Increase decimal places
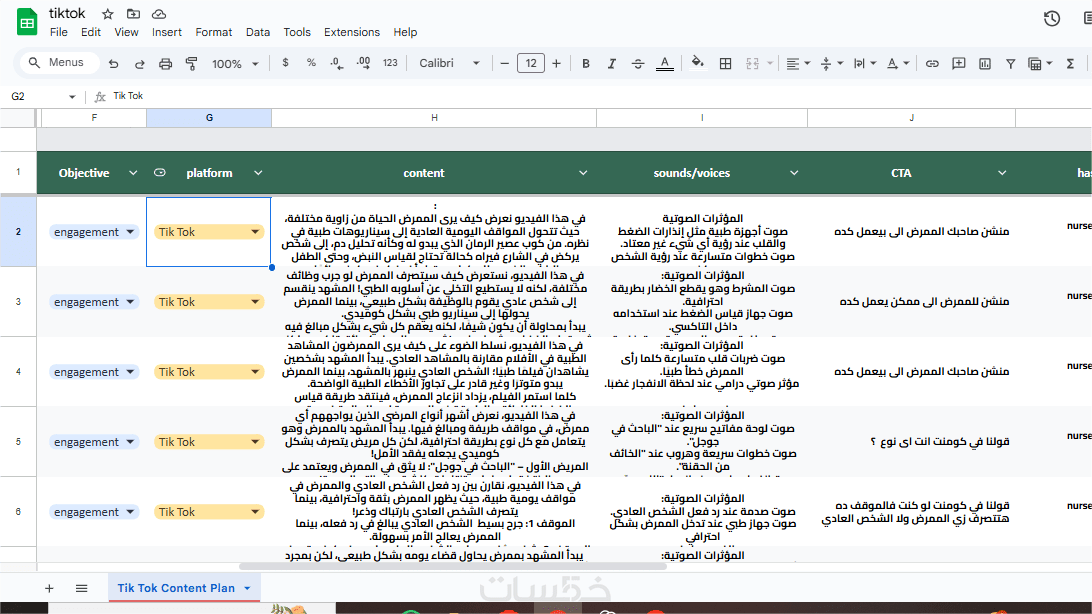1092x614 pixels. coord(363,63)
